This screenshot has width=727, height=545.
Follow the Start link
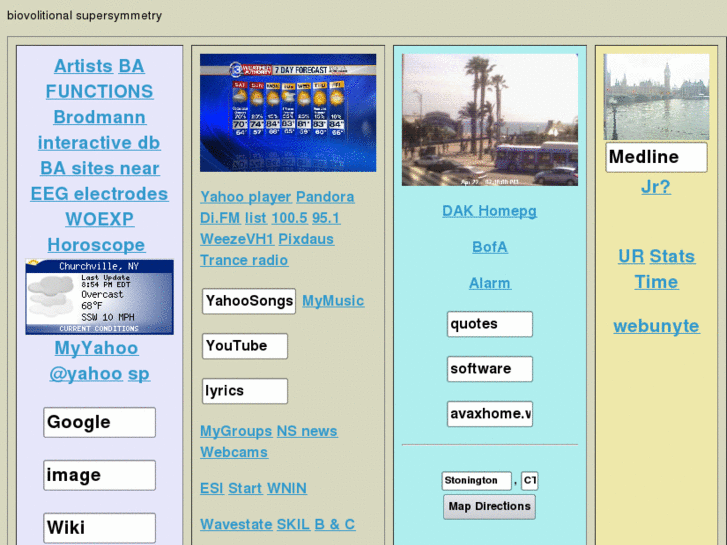[245, 488]
